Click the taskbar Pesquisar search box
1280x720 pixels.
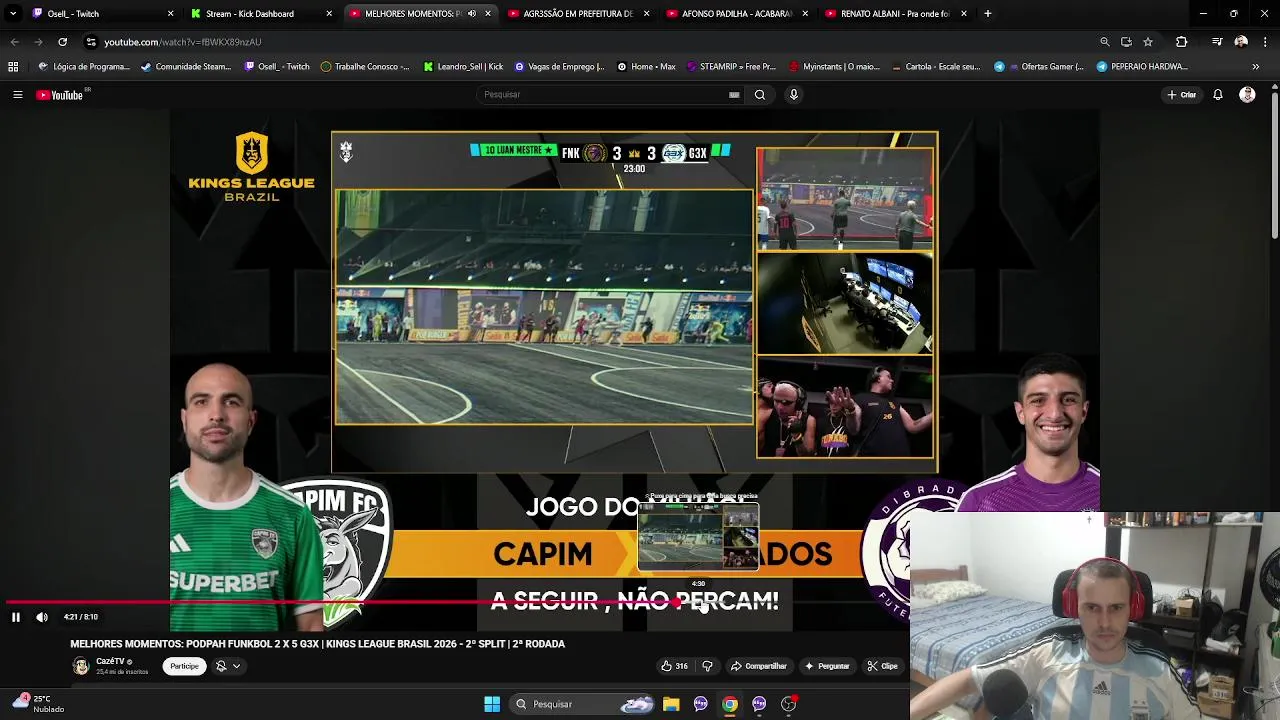click(x=584, y=704)
